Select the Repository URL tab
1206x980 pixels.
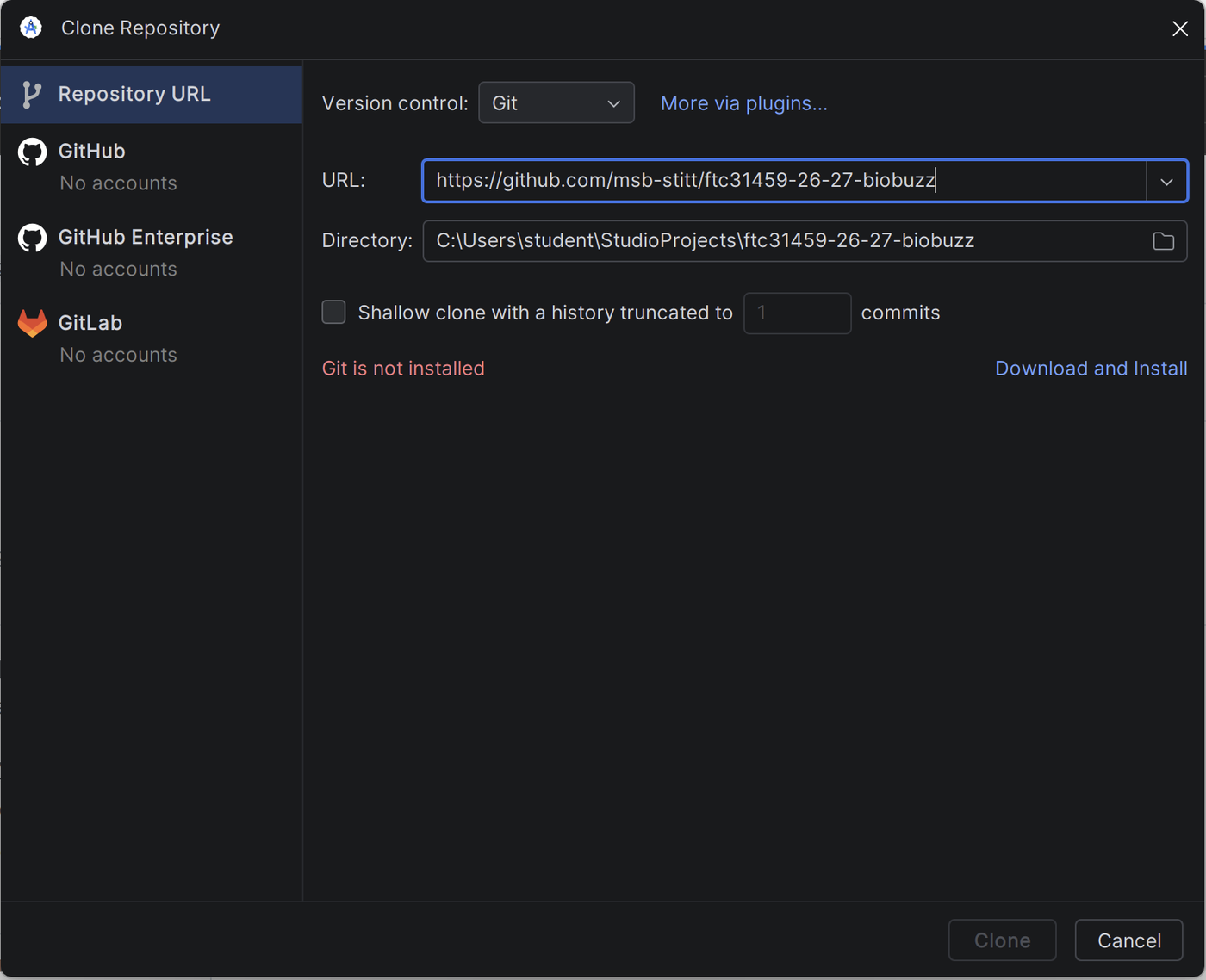pyautogui.click(x=152, y=95)
